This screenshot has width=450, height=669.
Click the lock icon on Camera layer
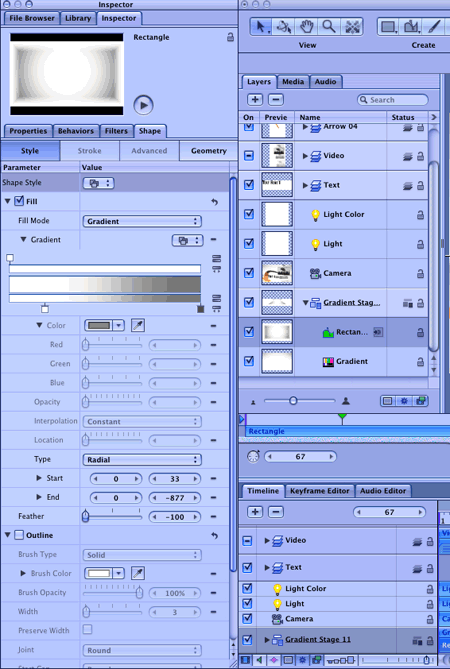coord(420,273)
